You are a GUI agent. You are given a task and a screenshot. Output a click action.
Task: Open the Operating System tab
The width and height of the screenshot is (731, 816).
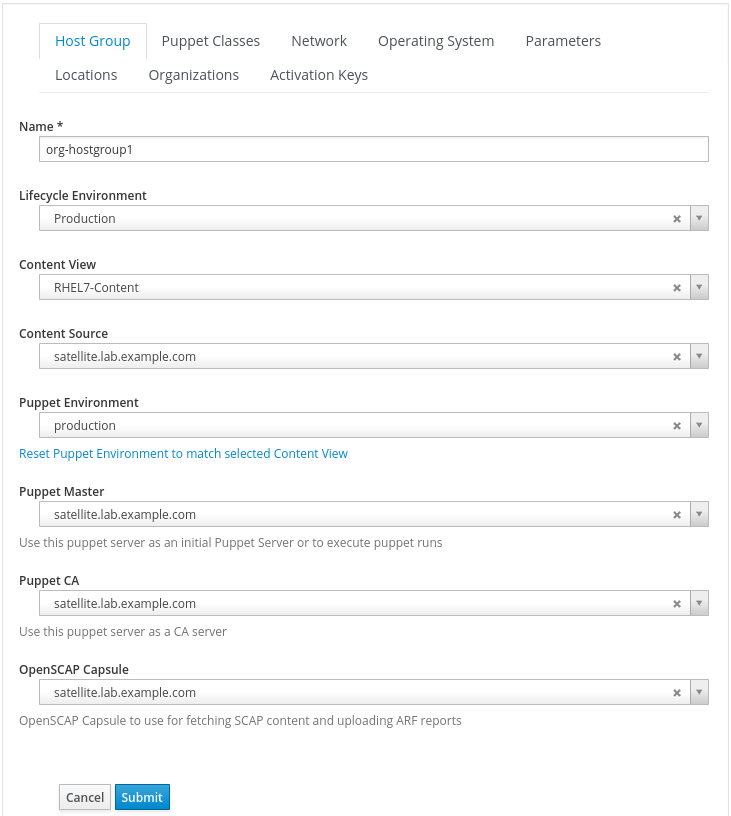coord(436,41)
